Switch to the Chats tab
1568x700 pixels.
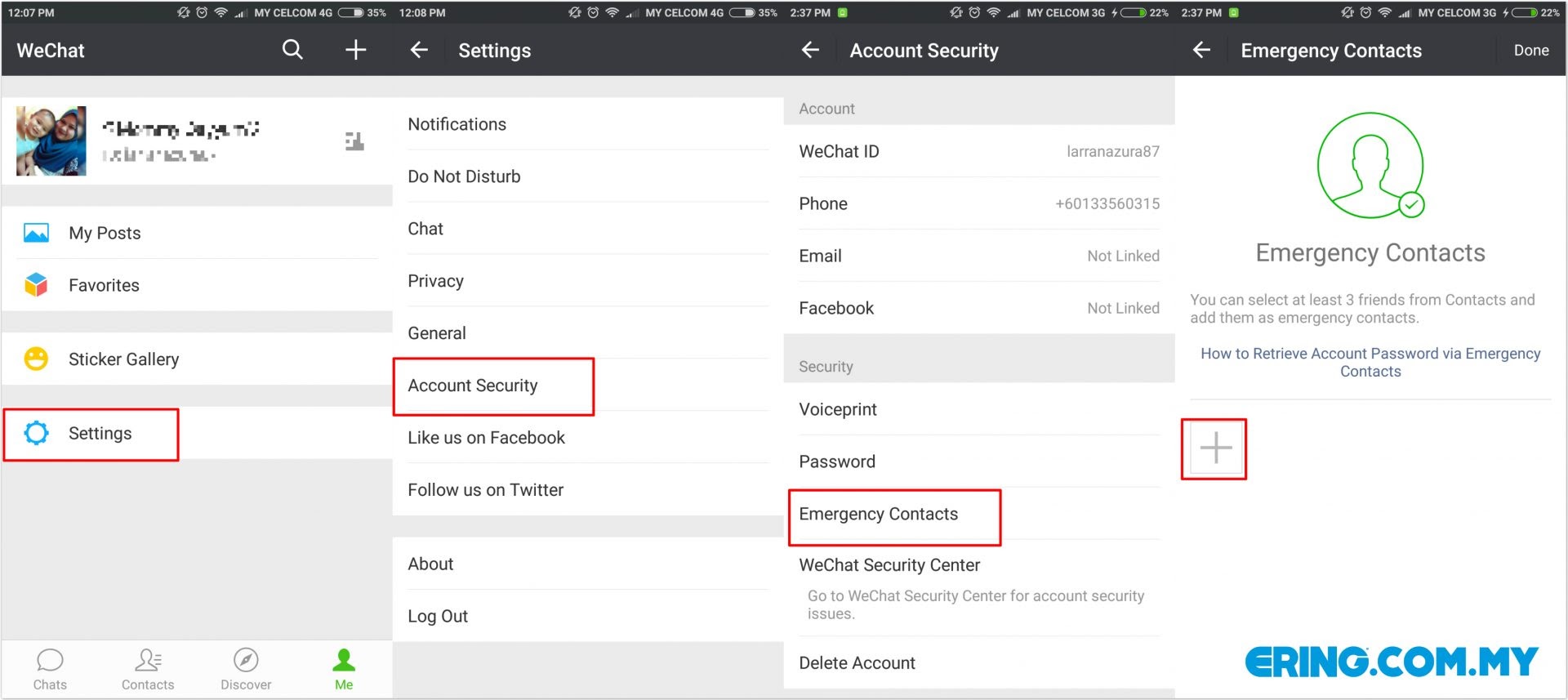coord(50,669)
